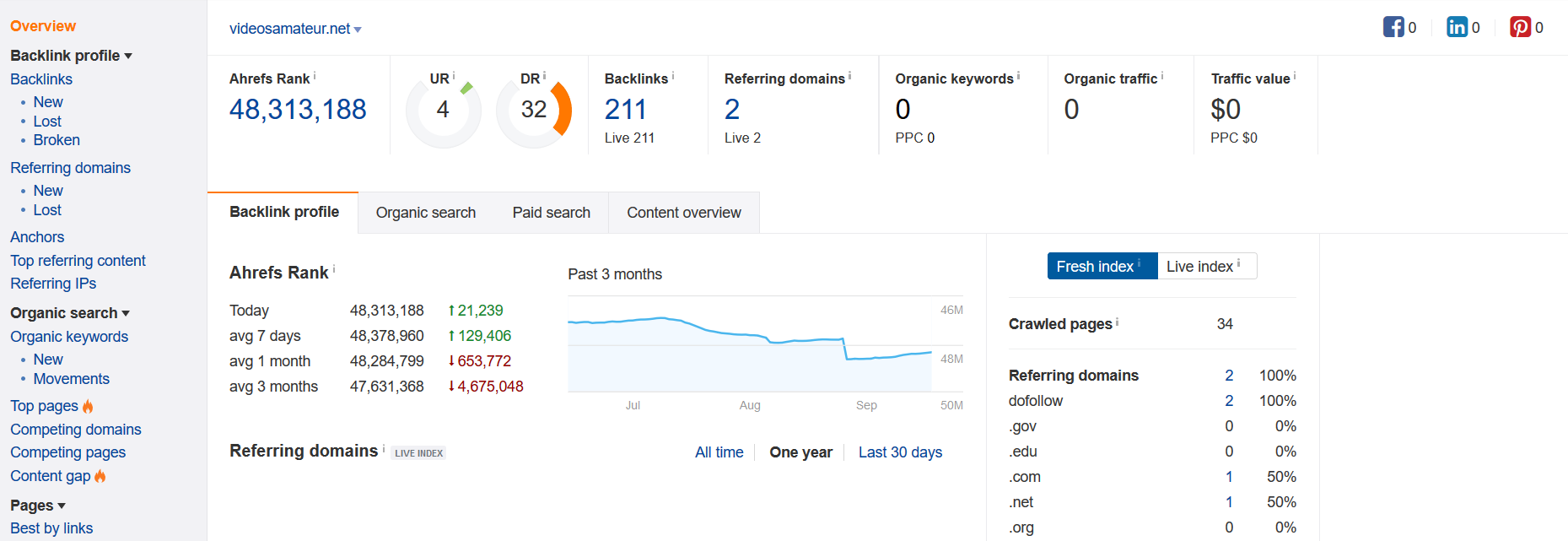Open Competing domains report

pyautogui.click(x=76, y=430)
